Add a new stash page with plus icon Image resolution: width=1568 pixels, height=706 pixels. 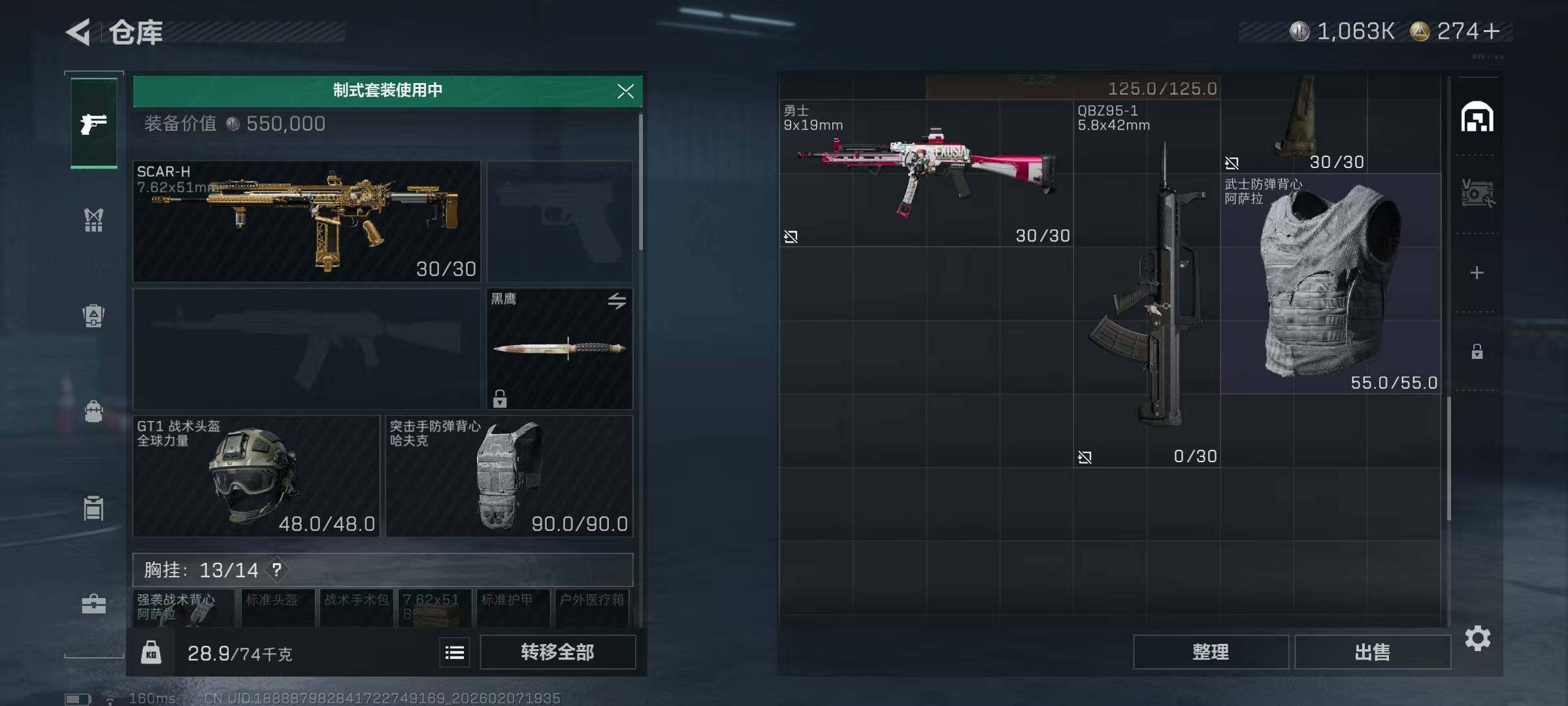tap(1477, 273)
